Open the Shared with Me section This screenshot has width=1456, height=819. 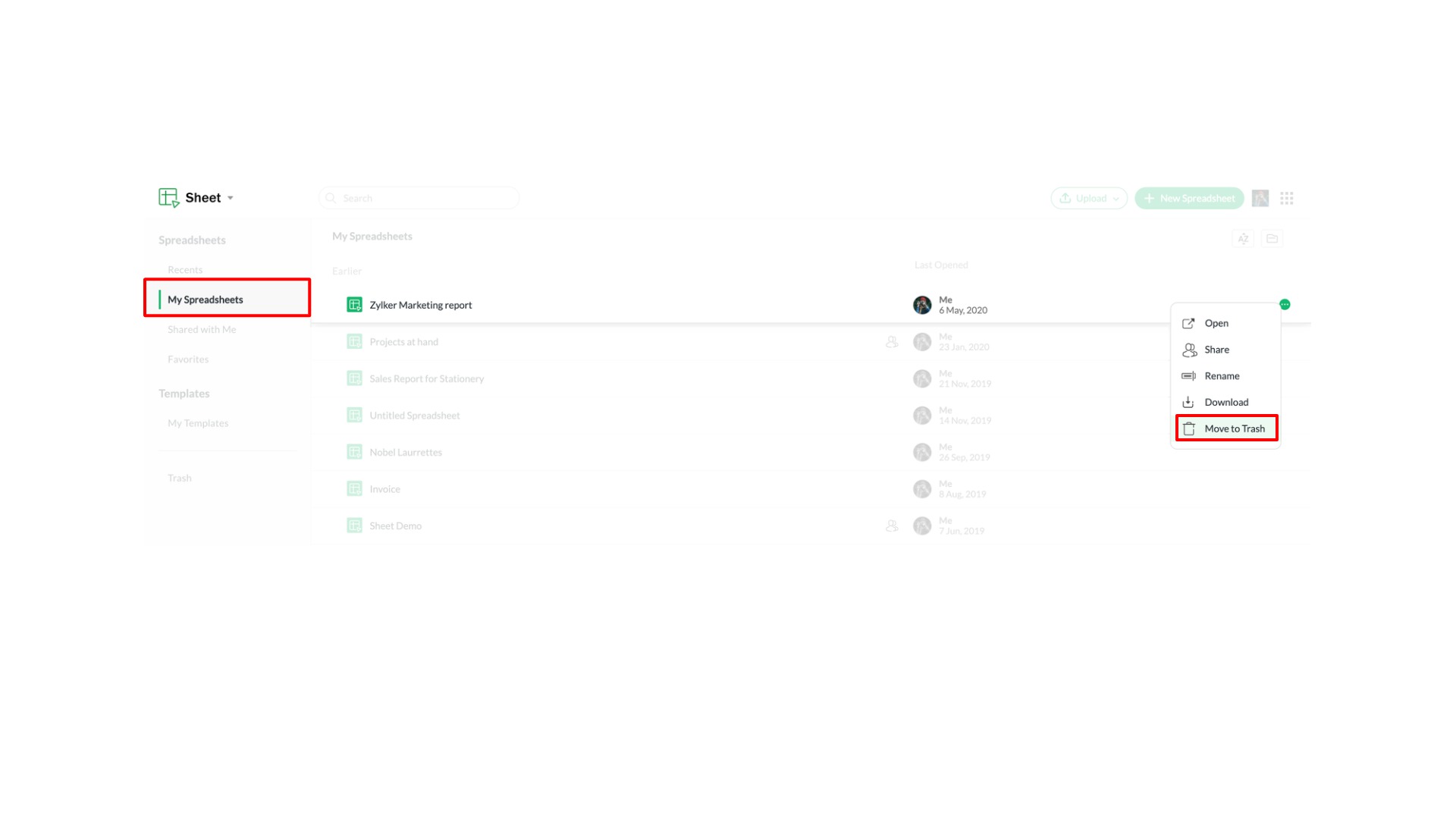click(202, 330)
